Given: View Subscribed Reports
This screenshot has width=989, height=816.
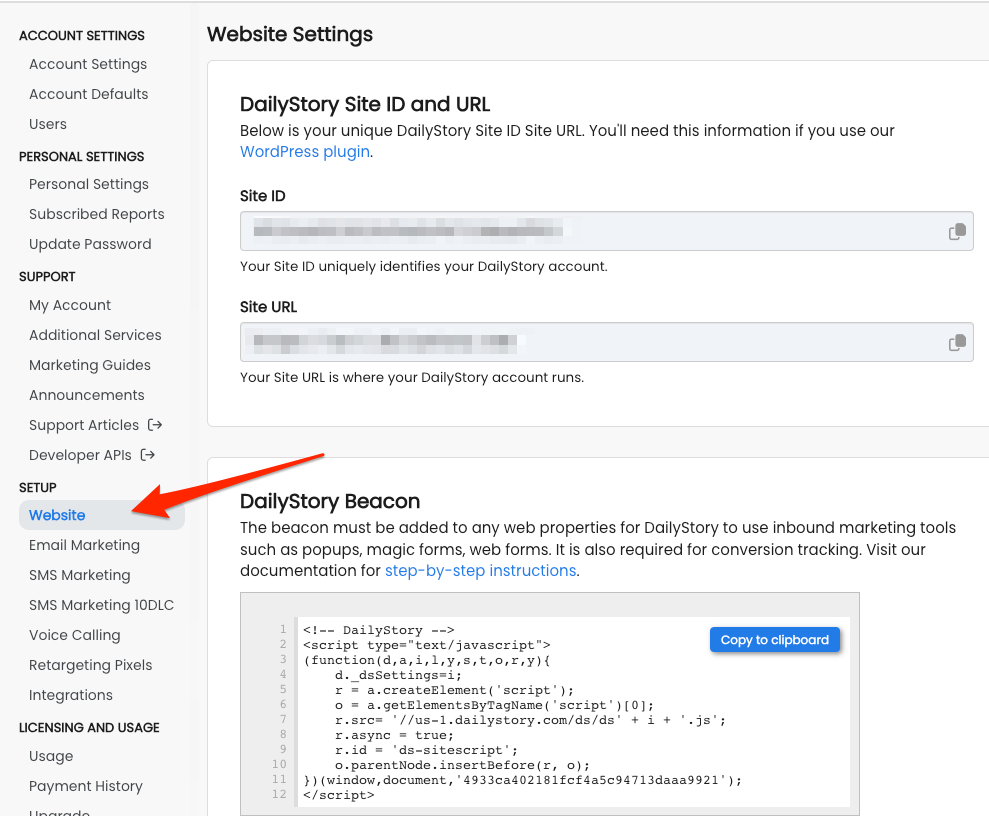Looking at the screenshot, I should 97,214.
